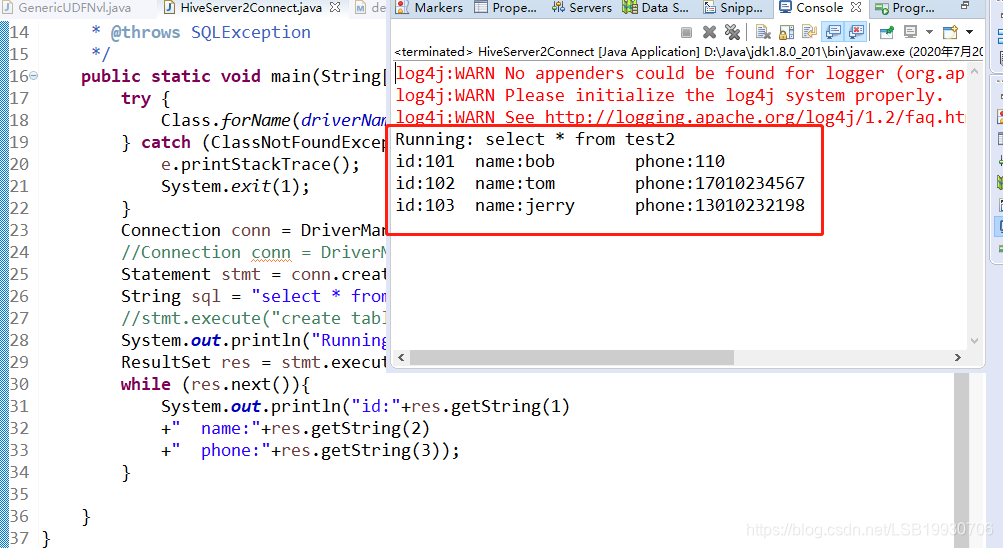Viewport: 1003px width, 548px height.
Task: Click the console horizontal scrollbar thumb
Action: tap(571, 357)
